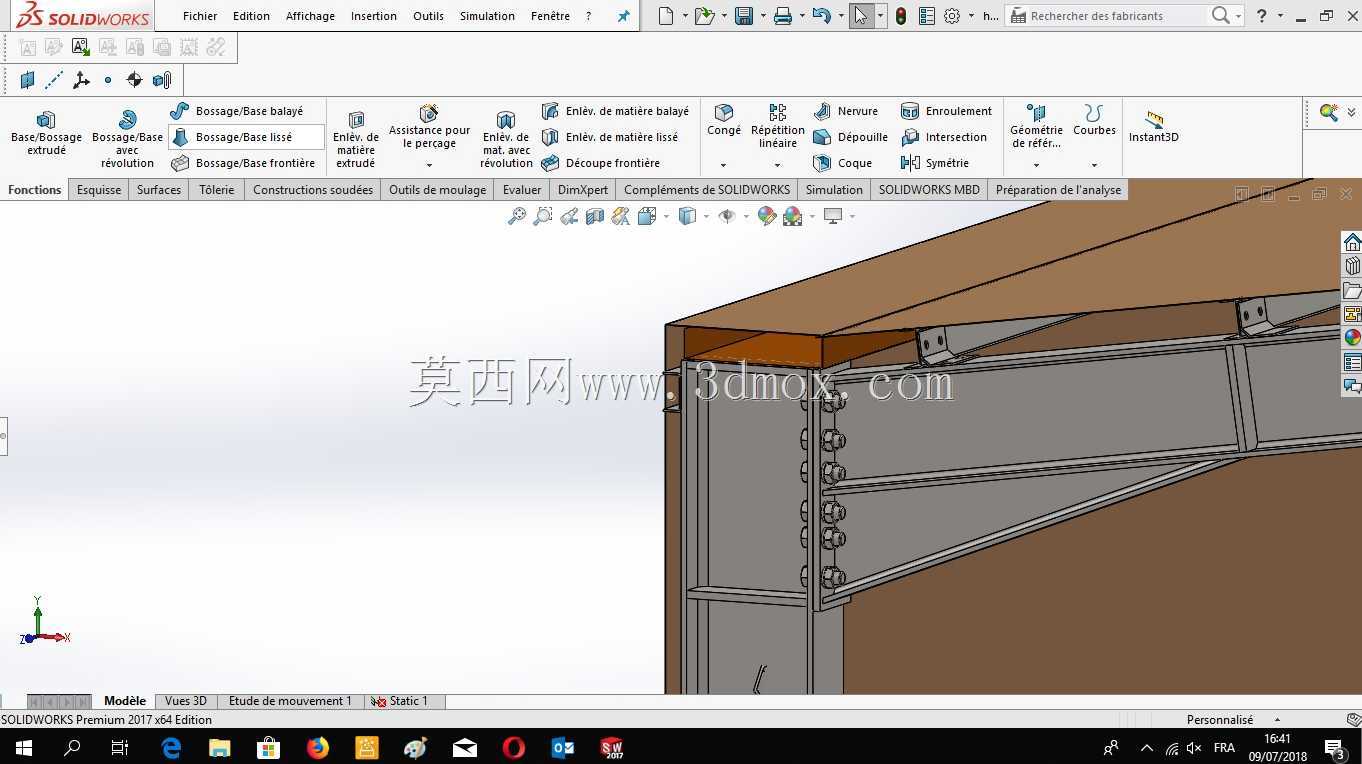Expand the Personnalisé units dropdown
1362x764 pixels.
pos(1277,720)
